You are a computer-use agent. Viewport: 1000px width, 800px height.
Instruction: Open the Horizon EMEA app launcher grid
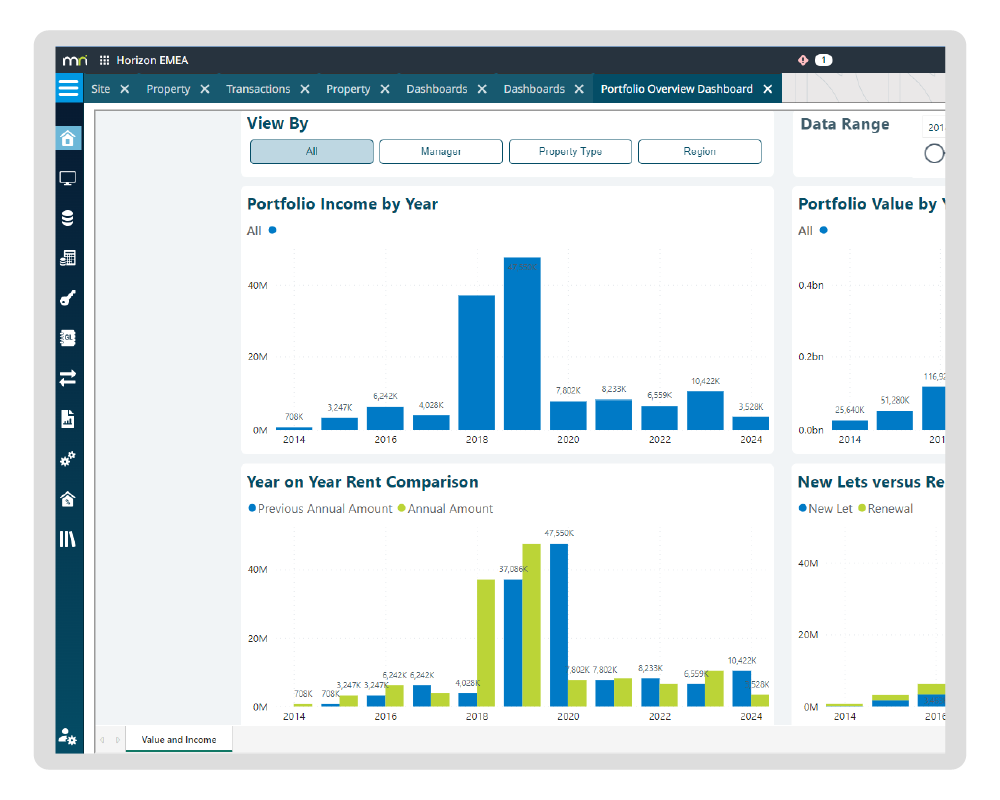[x=105, y=60]
